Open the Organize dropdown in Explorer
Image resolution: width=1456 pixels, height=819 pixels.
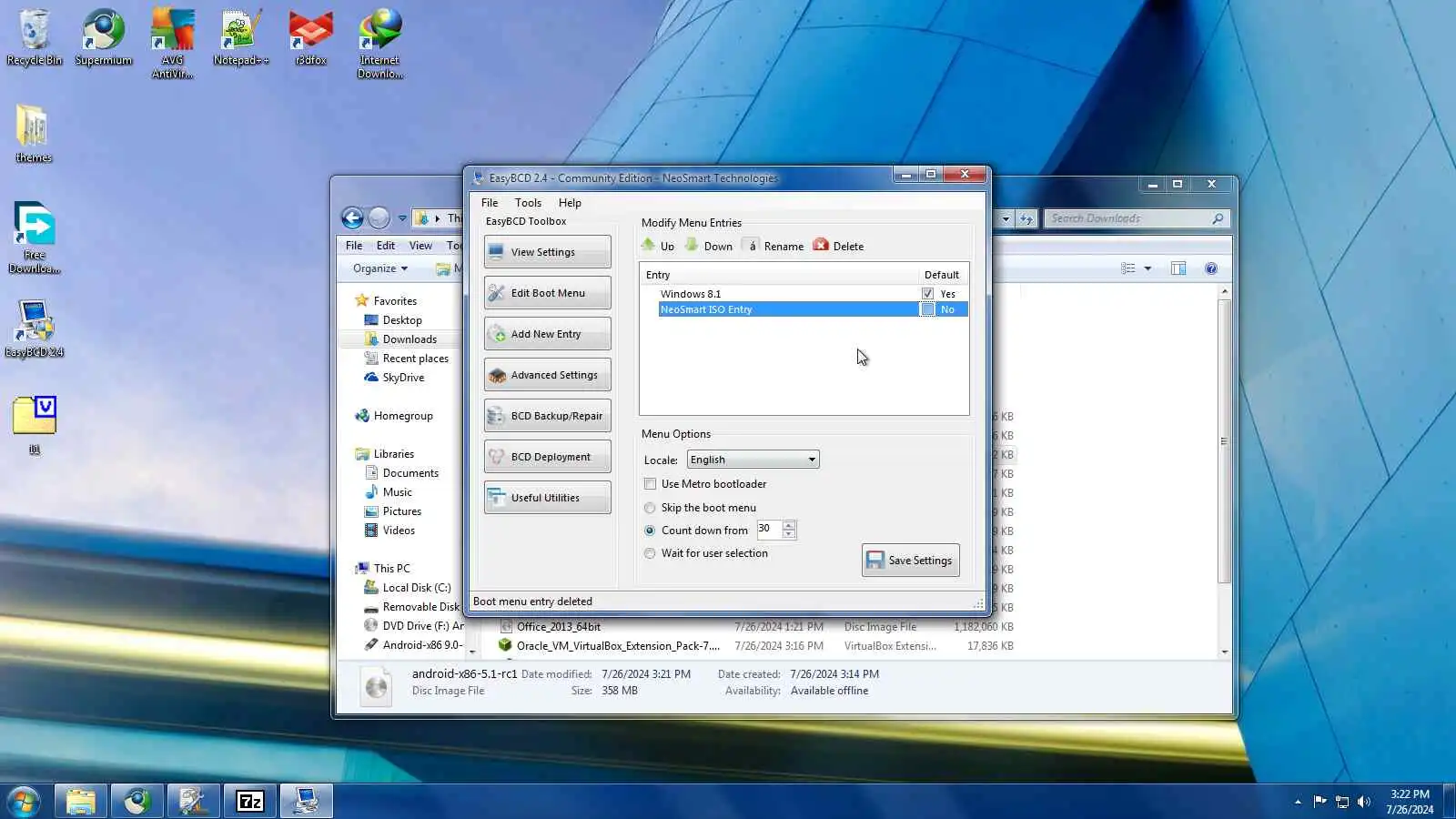coord(380,268)
